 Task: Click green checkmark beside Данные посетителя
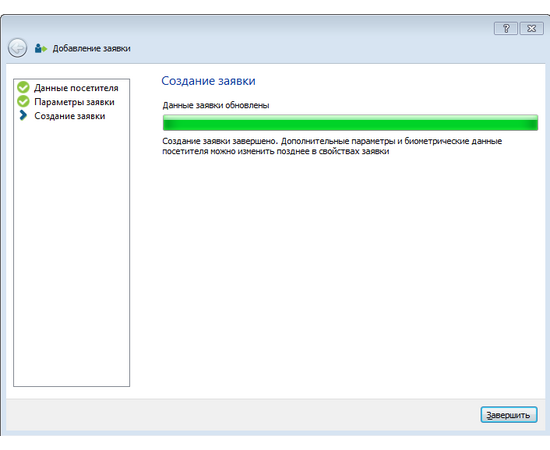click(24, 88)
